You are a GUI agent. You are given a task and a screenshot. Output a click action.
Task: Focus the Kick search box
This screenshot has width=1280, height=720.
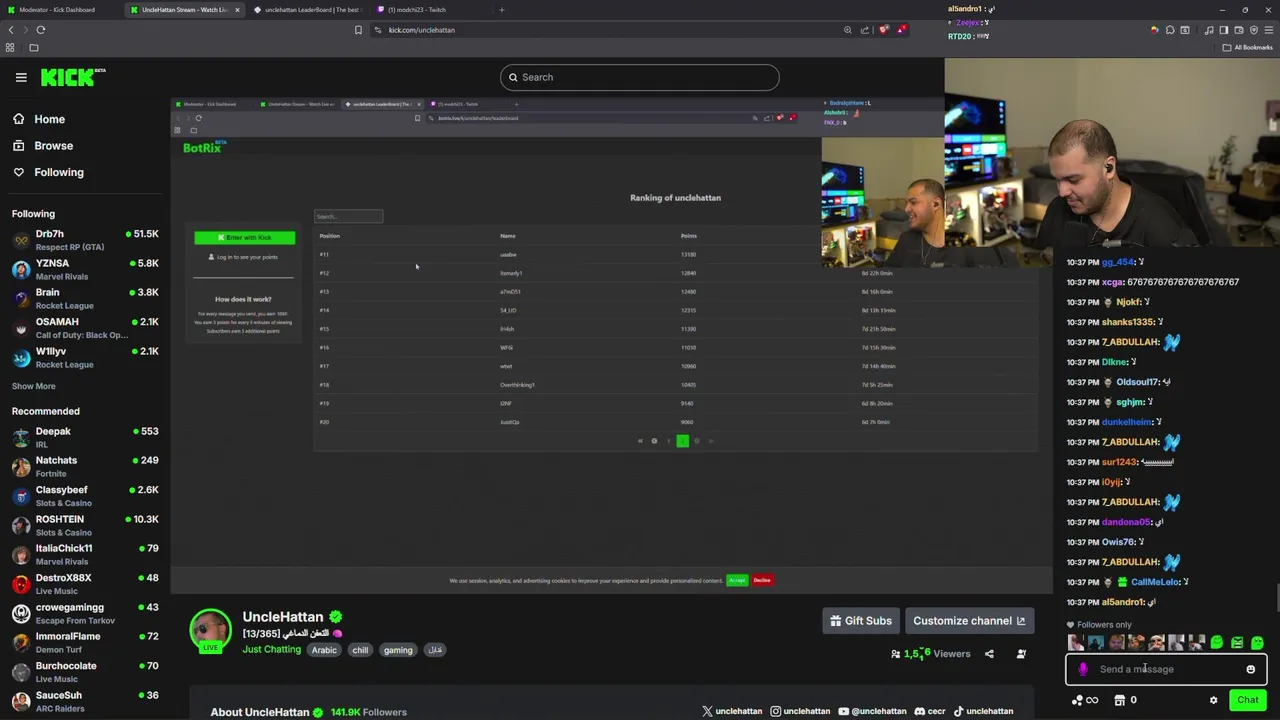pyautogui.click(x=640, y=77)
